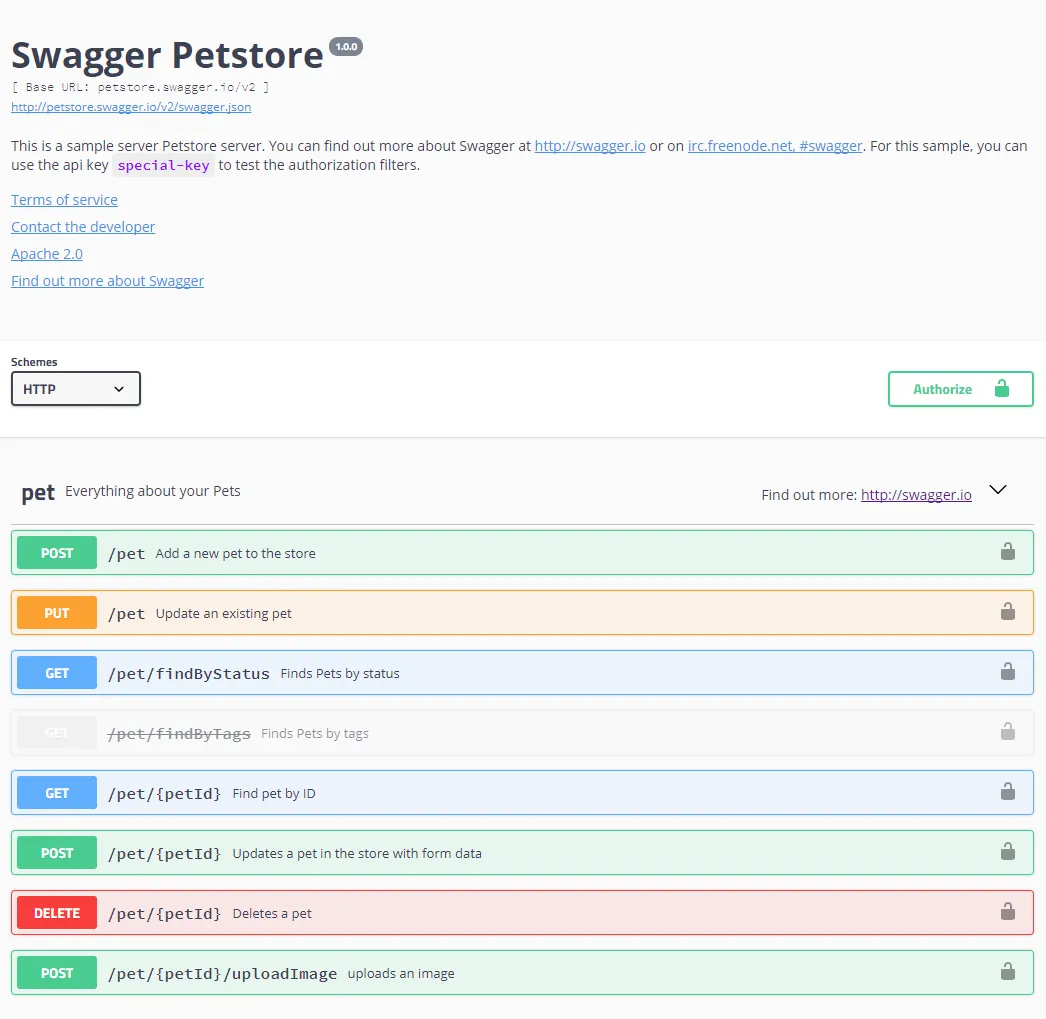This screenshot has height=1019, width=1046.
Task: Open the Schemes HTTP dropdown
Action: click(76, 389)
